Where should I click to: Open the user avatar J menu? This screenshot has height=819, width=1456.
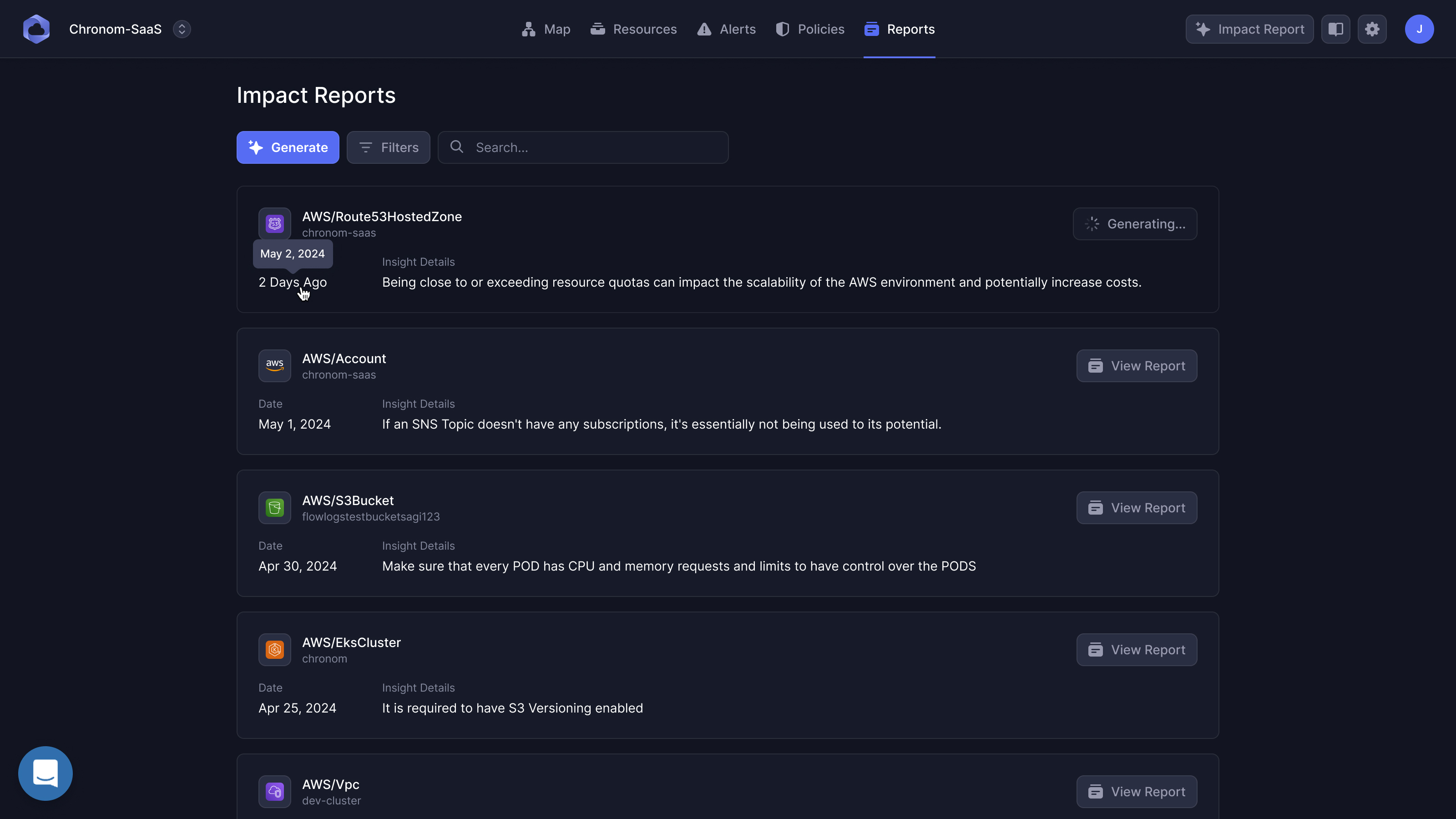click(1419, 29)
